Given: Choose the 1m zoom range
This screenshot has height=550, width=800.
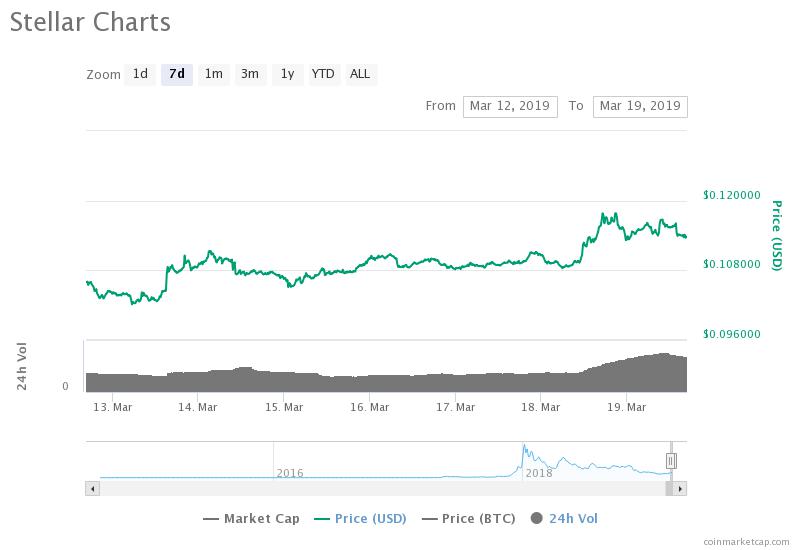Looking at the screenshot, I should [213, 74].
